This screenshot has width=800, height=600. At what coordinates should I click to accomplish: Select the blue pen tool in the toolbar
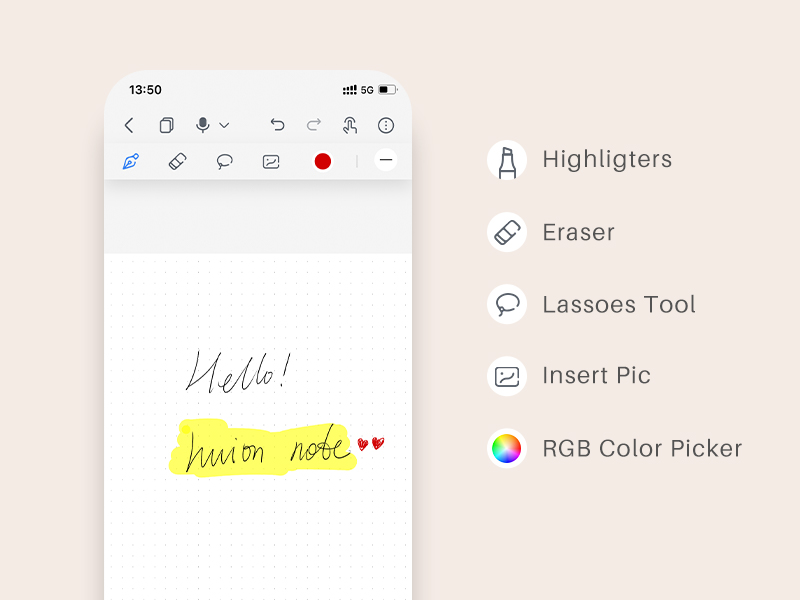click(x=131, y=161)
